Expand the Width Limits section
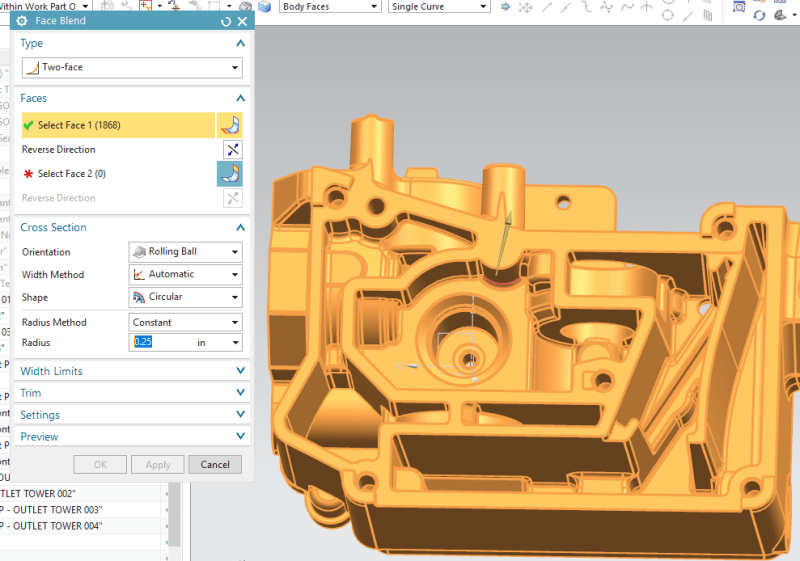Viewport: 800px width, 561px height. [x=240, y=371]
